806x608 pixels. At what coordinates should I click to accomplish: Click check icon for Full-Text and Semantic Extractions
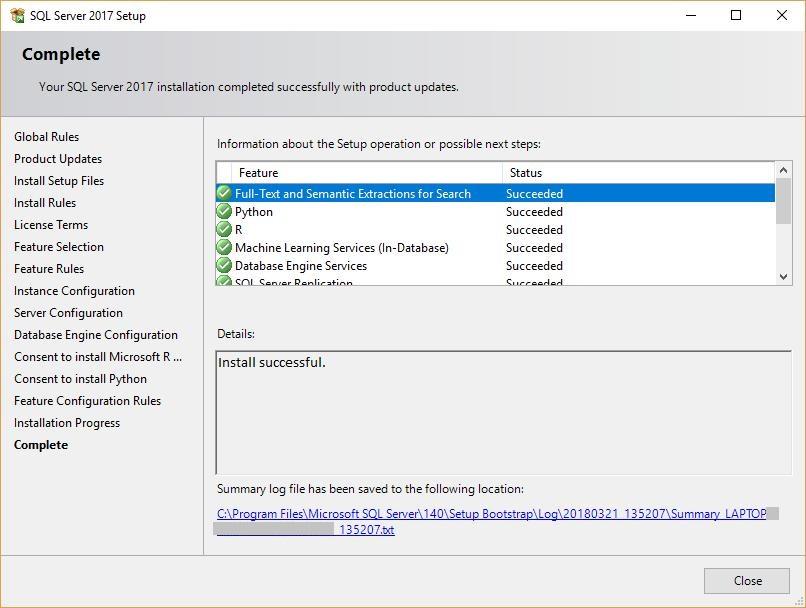(x=224, y=193)
